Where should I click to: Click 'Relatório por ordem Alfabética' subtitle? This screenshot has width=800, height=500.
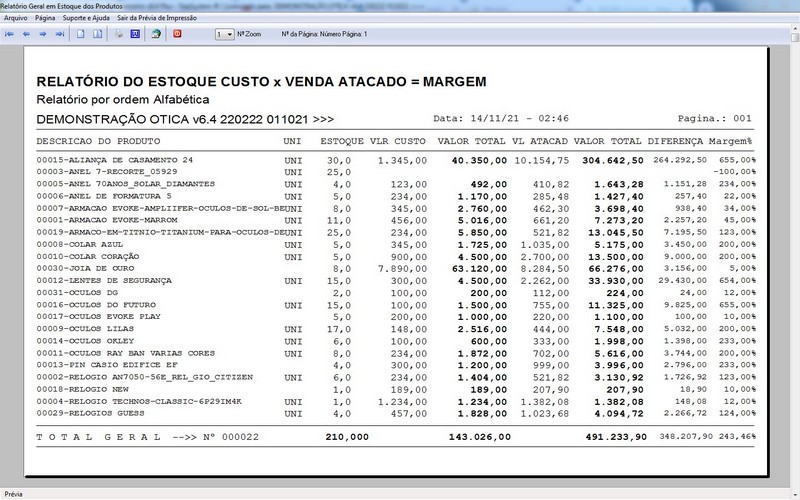(123, 99)
